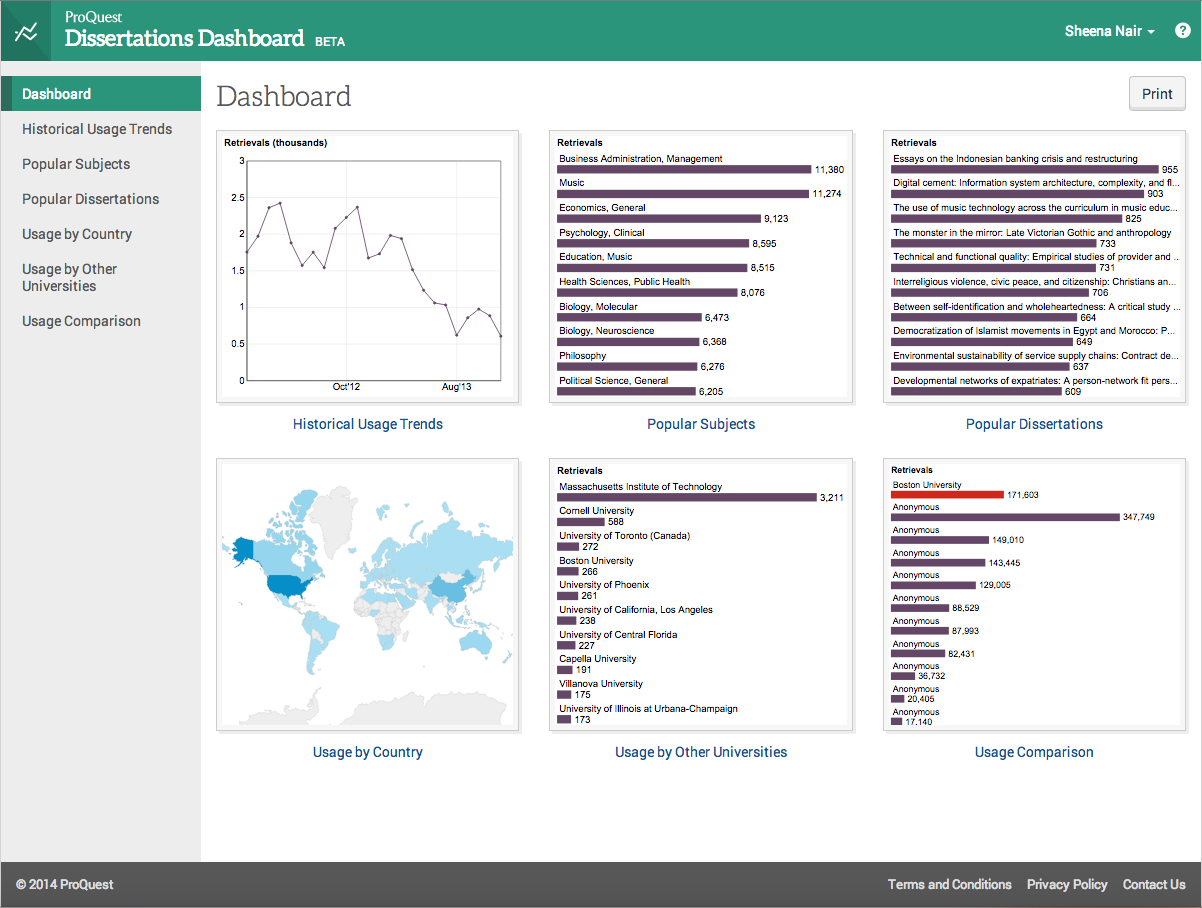
Task: Navigate to Usage by Country sidebar item
Action: [x=77, y=234]
